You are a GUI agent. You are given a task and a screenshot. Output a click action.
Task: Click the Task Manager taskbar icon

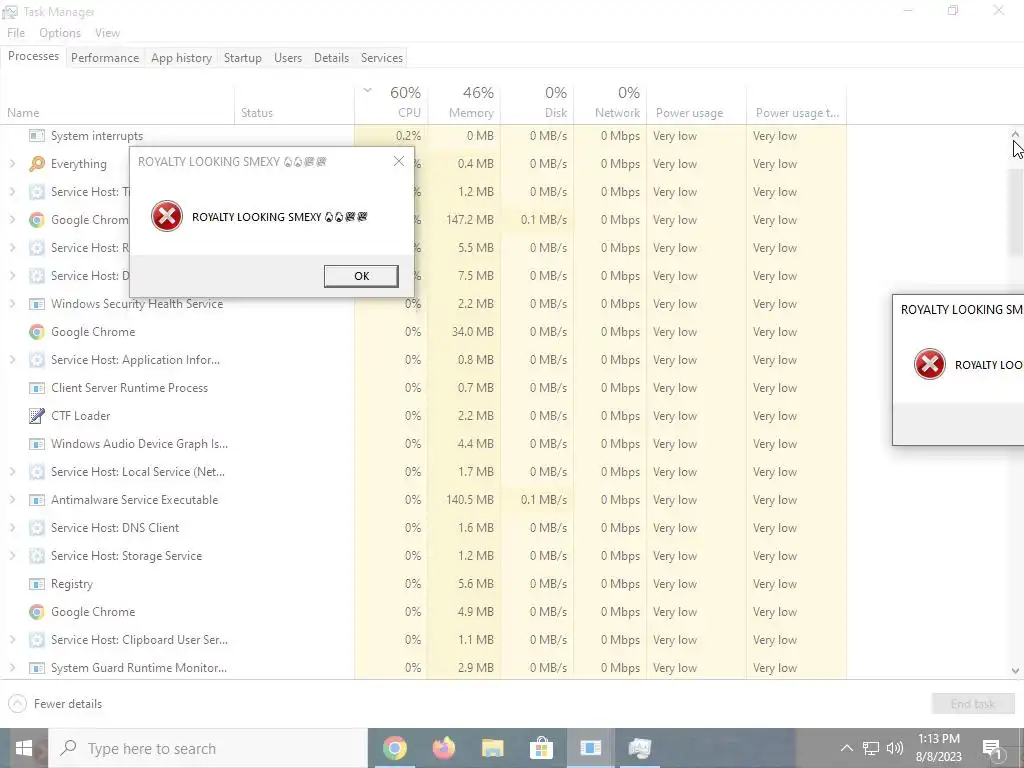[x=639, y=748]
